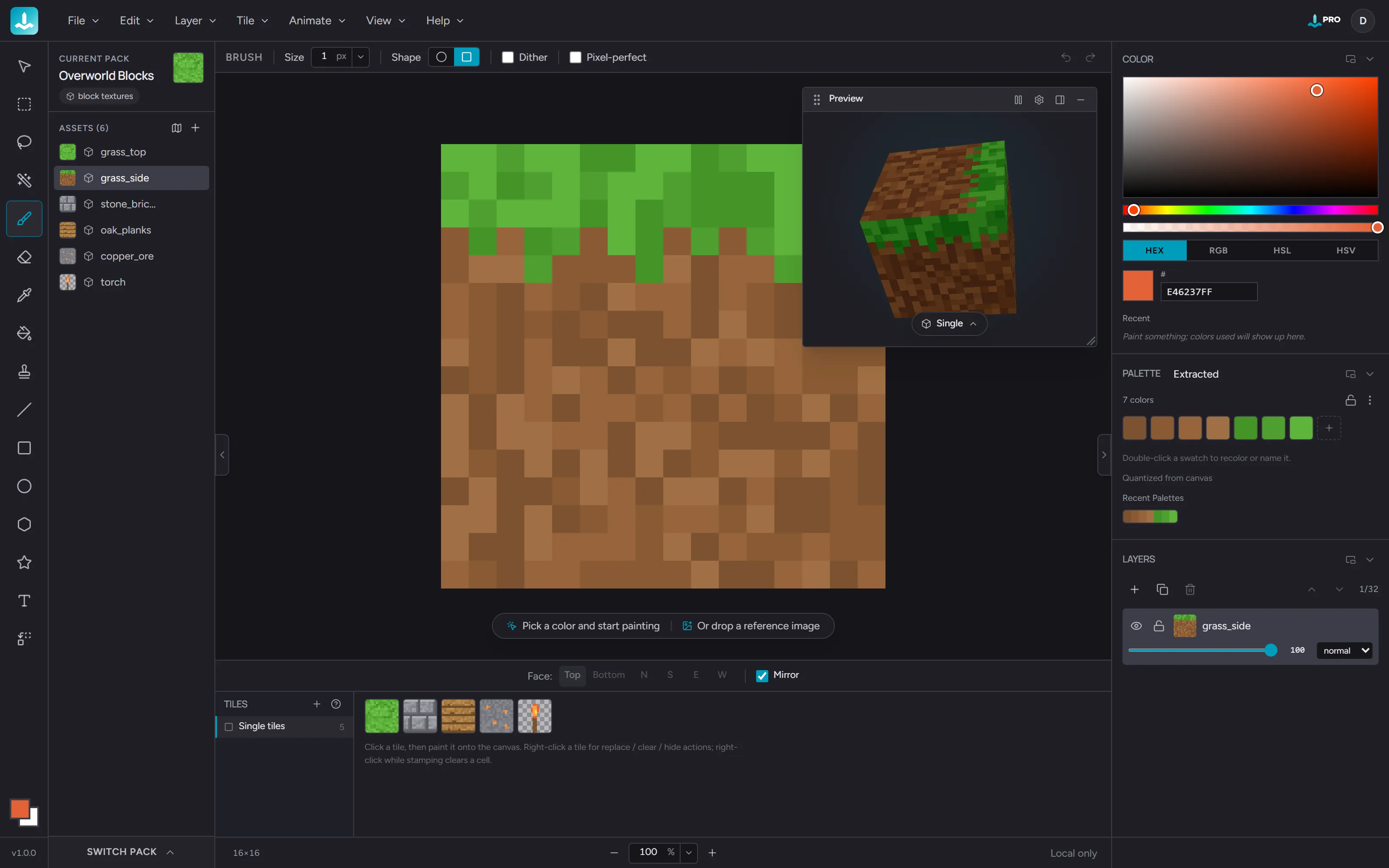Select the Stamp tool
The width and height of the screenshot is (1389, 868).
pos(24,372)
